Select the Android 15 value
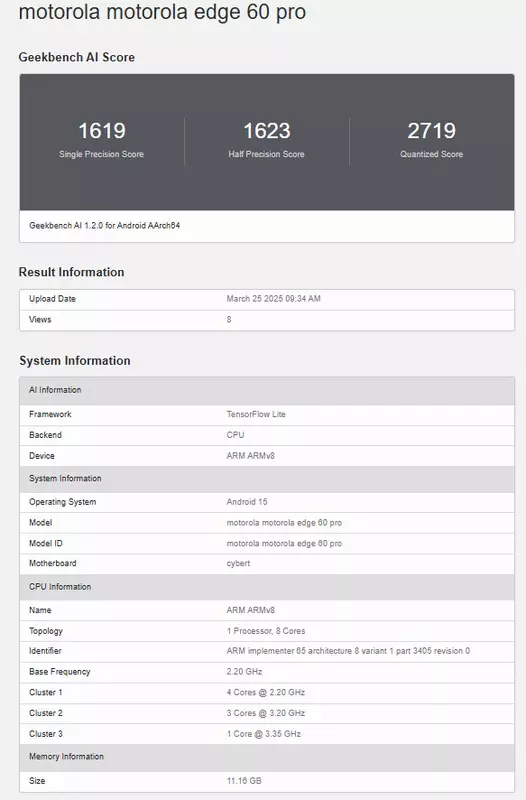 (x=247, y=502)
